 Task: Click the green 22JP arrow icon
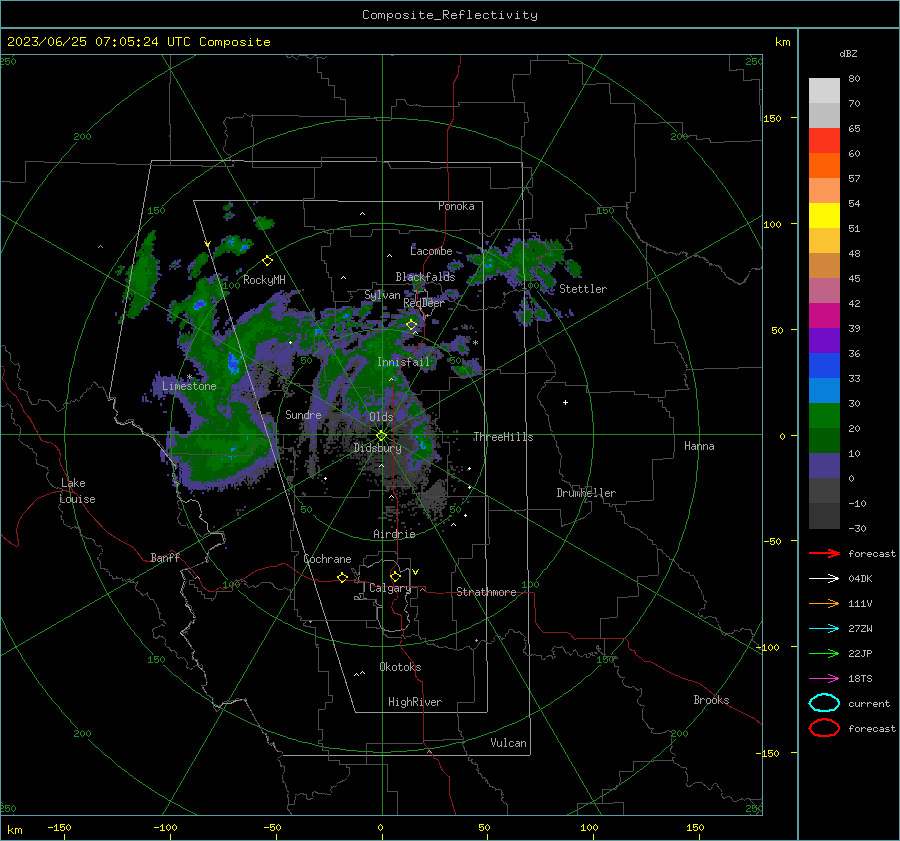[x=824, y=653]
